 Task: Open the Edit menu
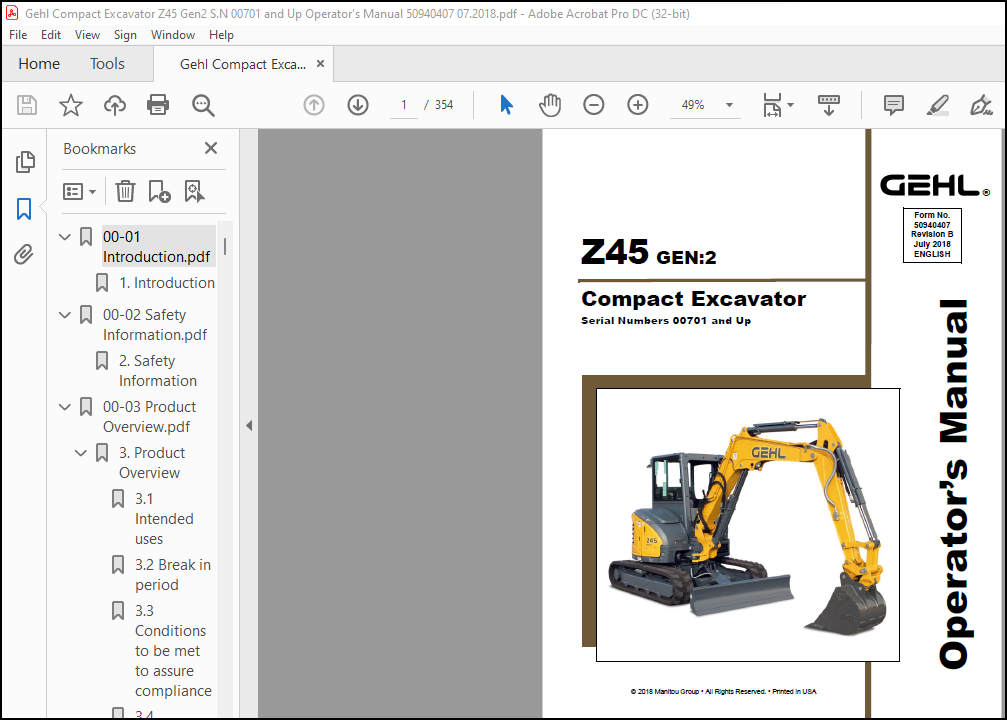coord(51,35)
